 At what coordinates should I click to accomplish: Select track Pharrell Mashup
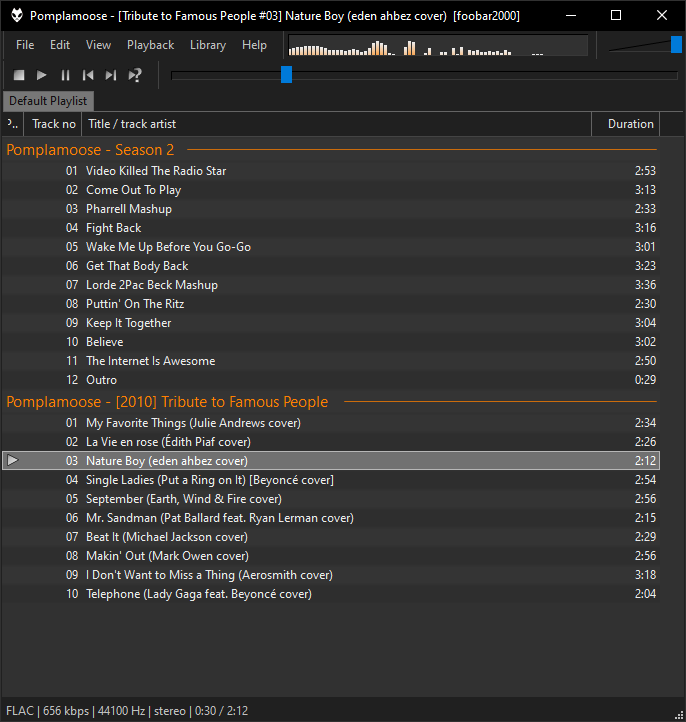point(331,209)
